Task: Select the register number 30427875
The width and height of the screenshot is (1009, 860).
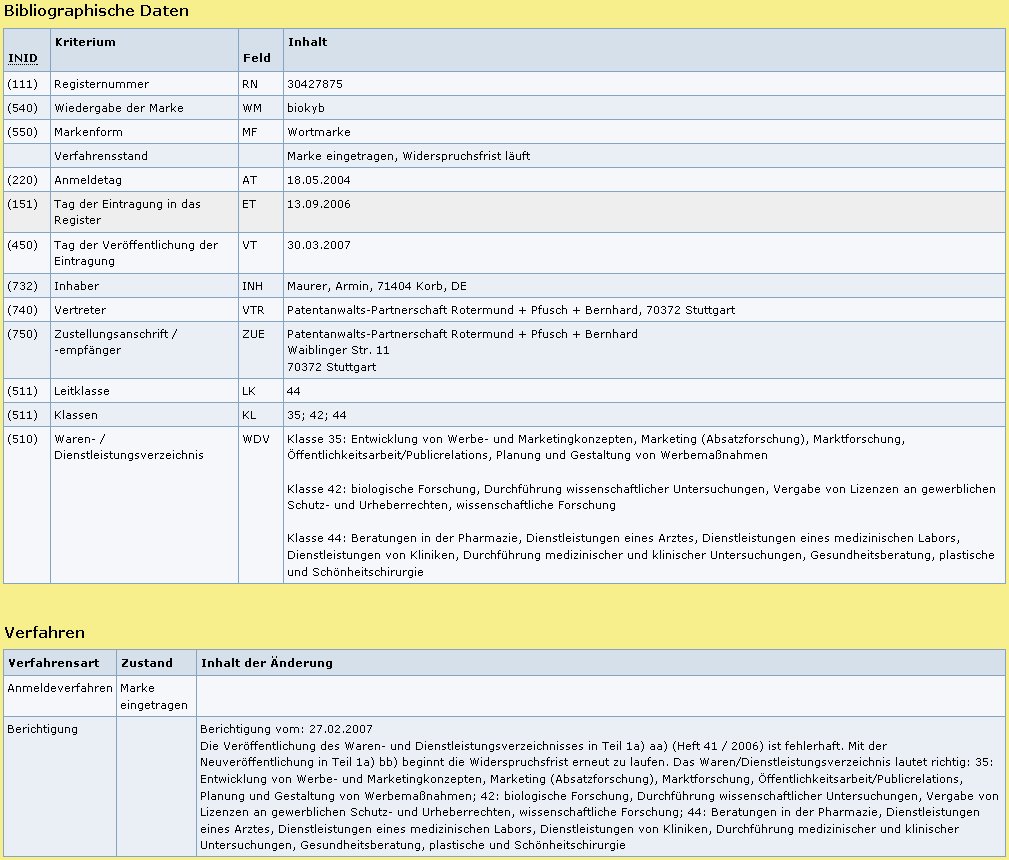Action: click(314, 84)
